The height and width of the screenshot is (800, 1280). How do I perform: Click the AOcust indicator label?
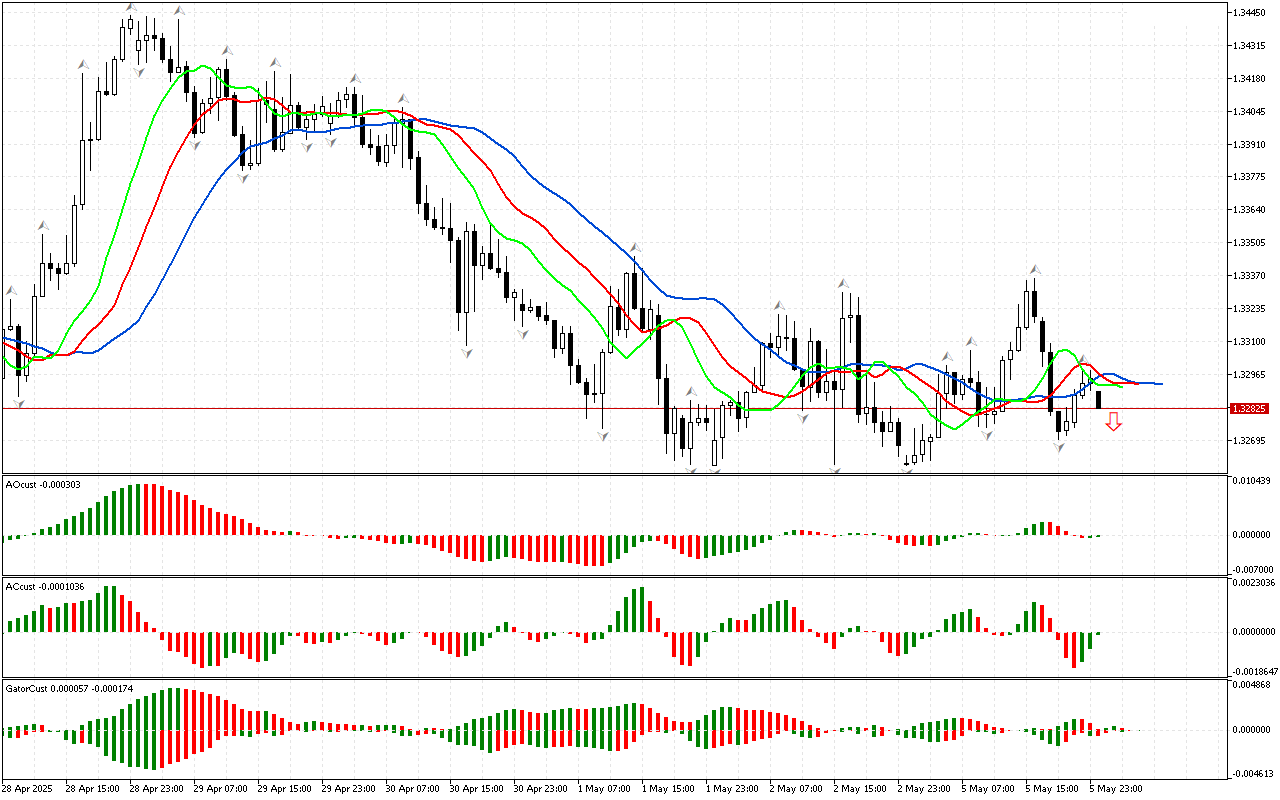[43, 485]
